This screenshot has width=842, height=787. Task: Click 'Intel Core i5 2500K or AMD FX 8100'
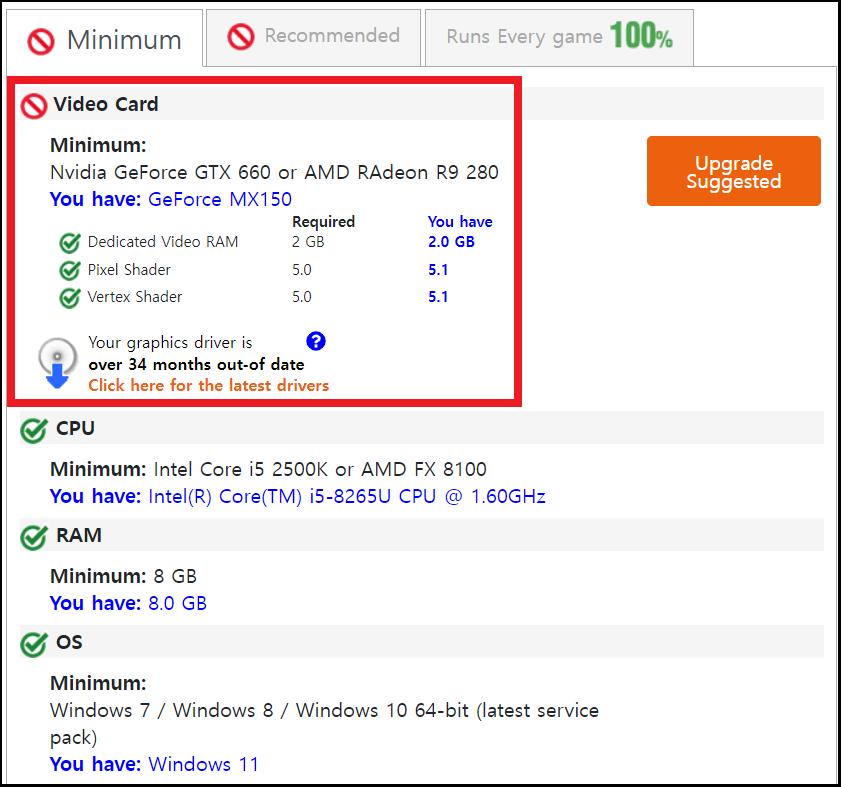(x=320, y=469)
